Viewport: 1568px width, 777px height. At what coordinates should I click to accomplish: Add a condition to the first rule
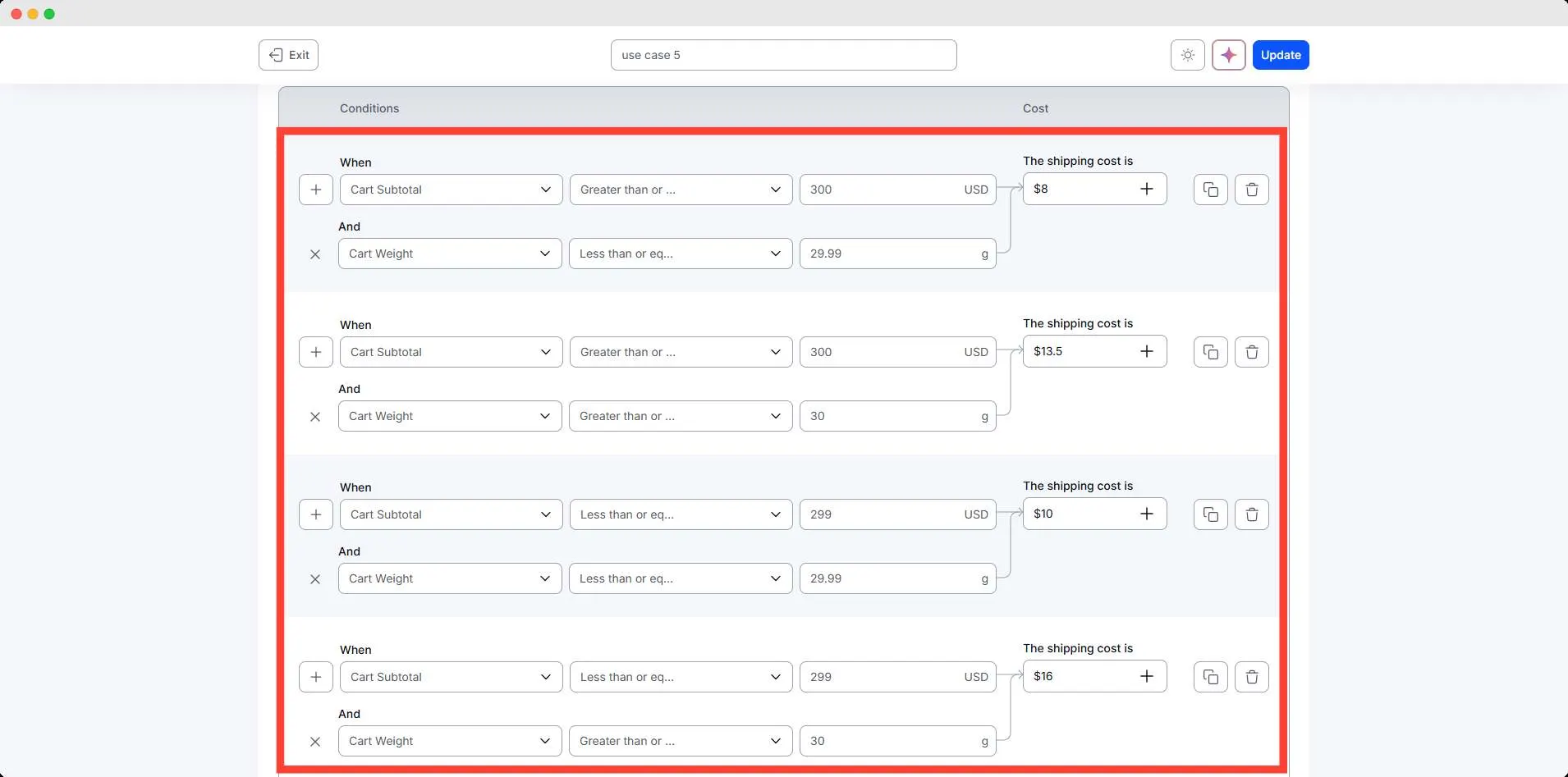316,190
